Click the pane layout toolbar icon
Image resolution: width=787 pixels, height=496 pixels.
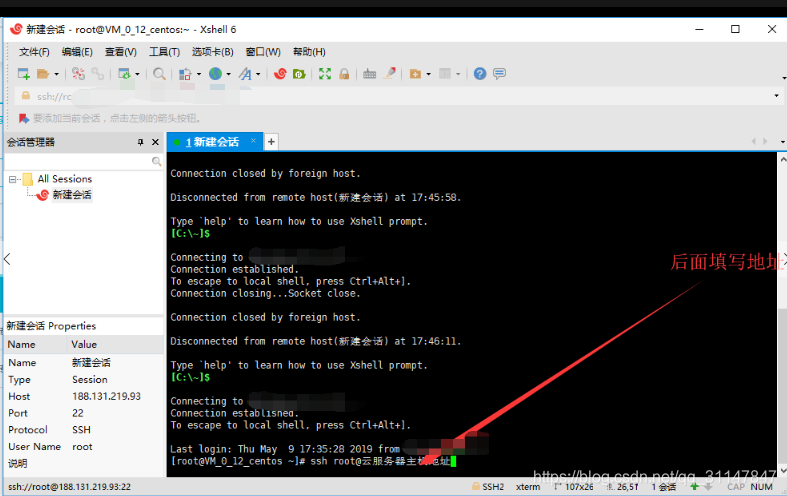tap(445, 74)
